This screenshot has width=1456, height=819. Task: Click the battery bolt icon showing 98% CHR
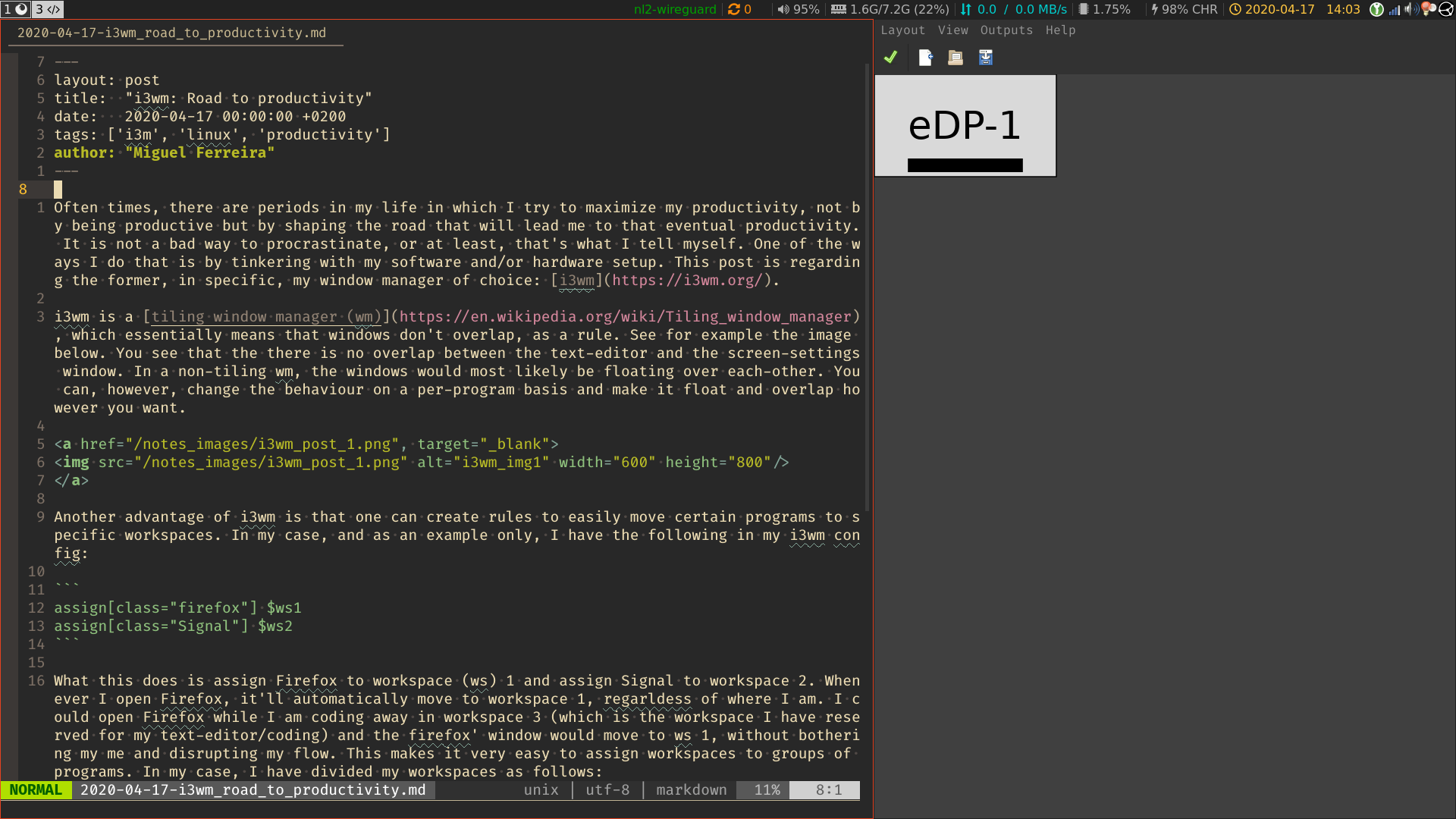[1154, 9]
